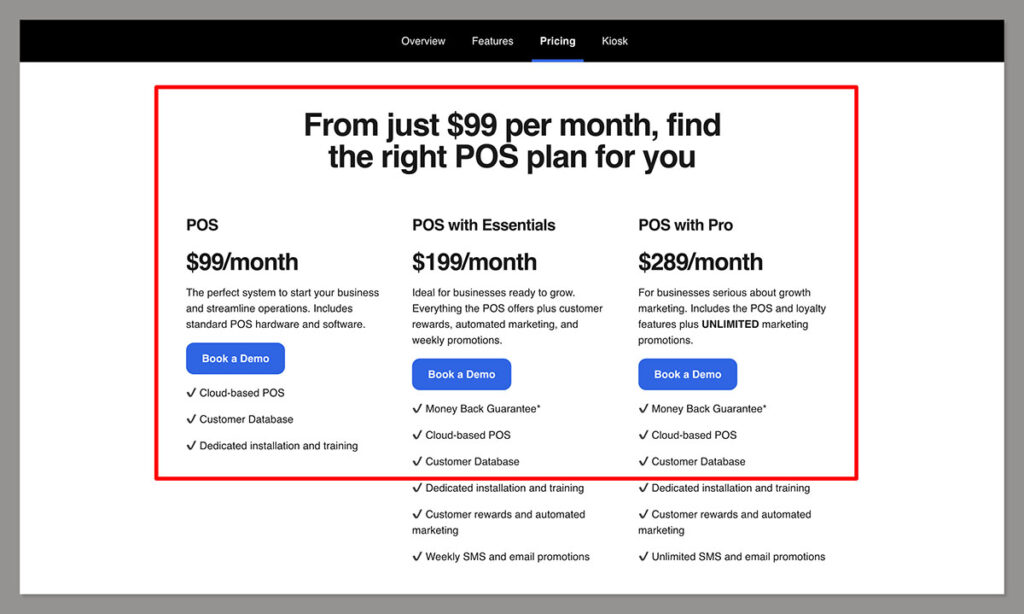
Task: Click the checkmark beside Customer Database in POS plan
Action: (x=191, y=420)
